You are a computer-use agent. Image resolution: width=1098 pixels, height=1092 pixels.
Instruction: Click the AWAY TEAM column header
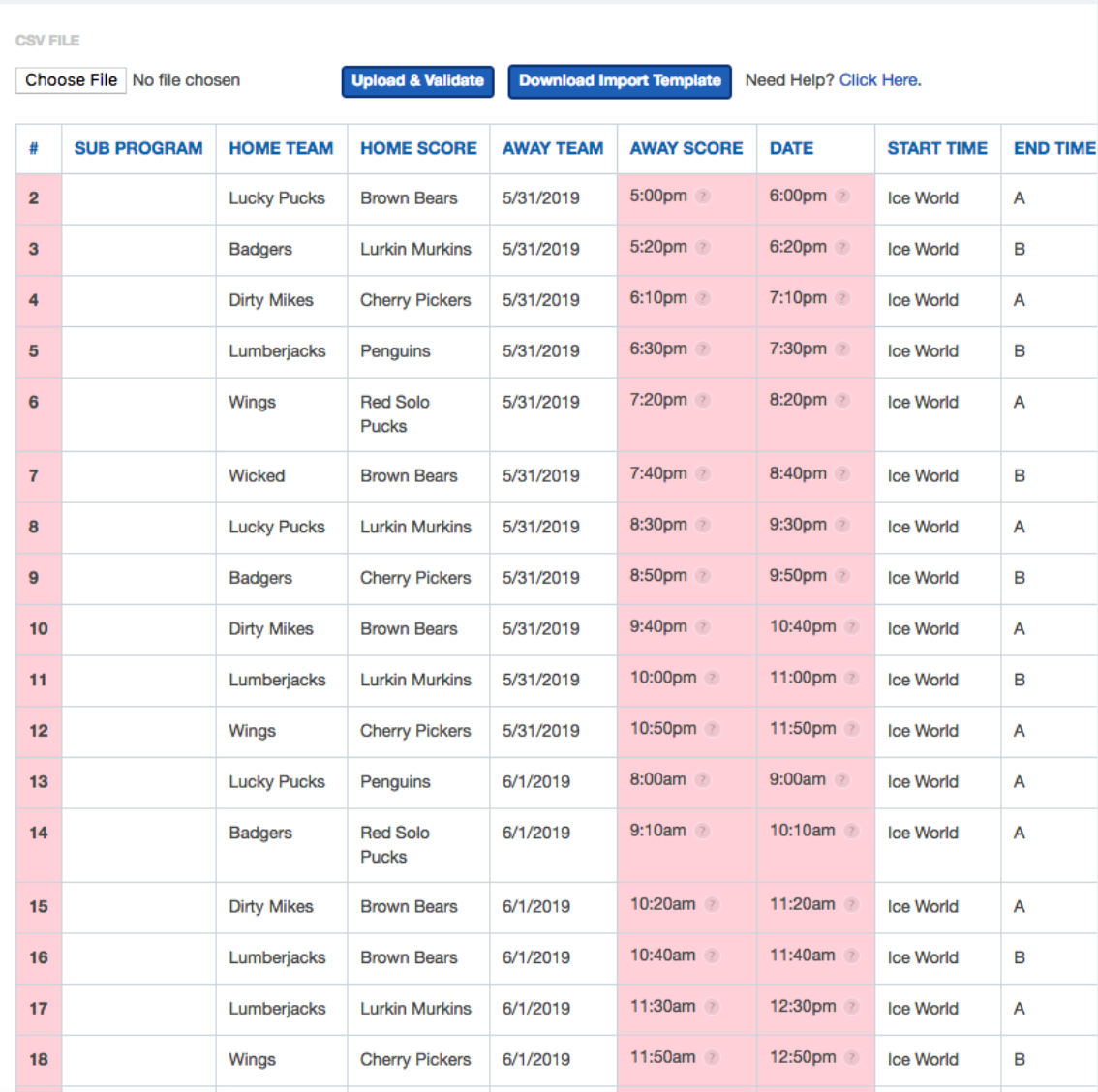pos(553,148)
